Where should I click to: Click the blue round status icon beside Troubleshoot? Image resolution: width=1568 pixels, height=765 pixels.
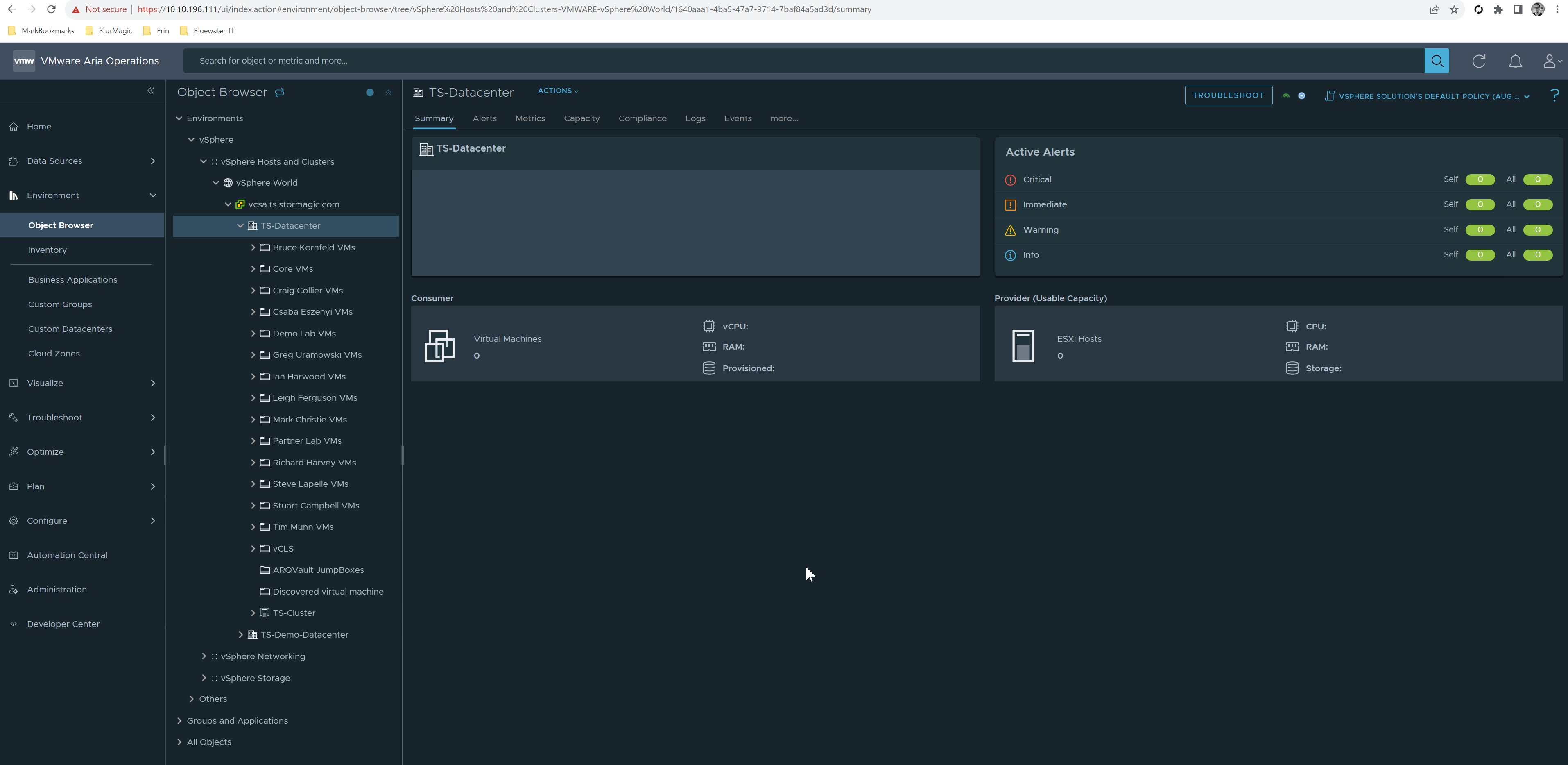1301,95
